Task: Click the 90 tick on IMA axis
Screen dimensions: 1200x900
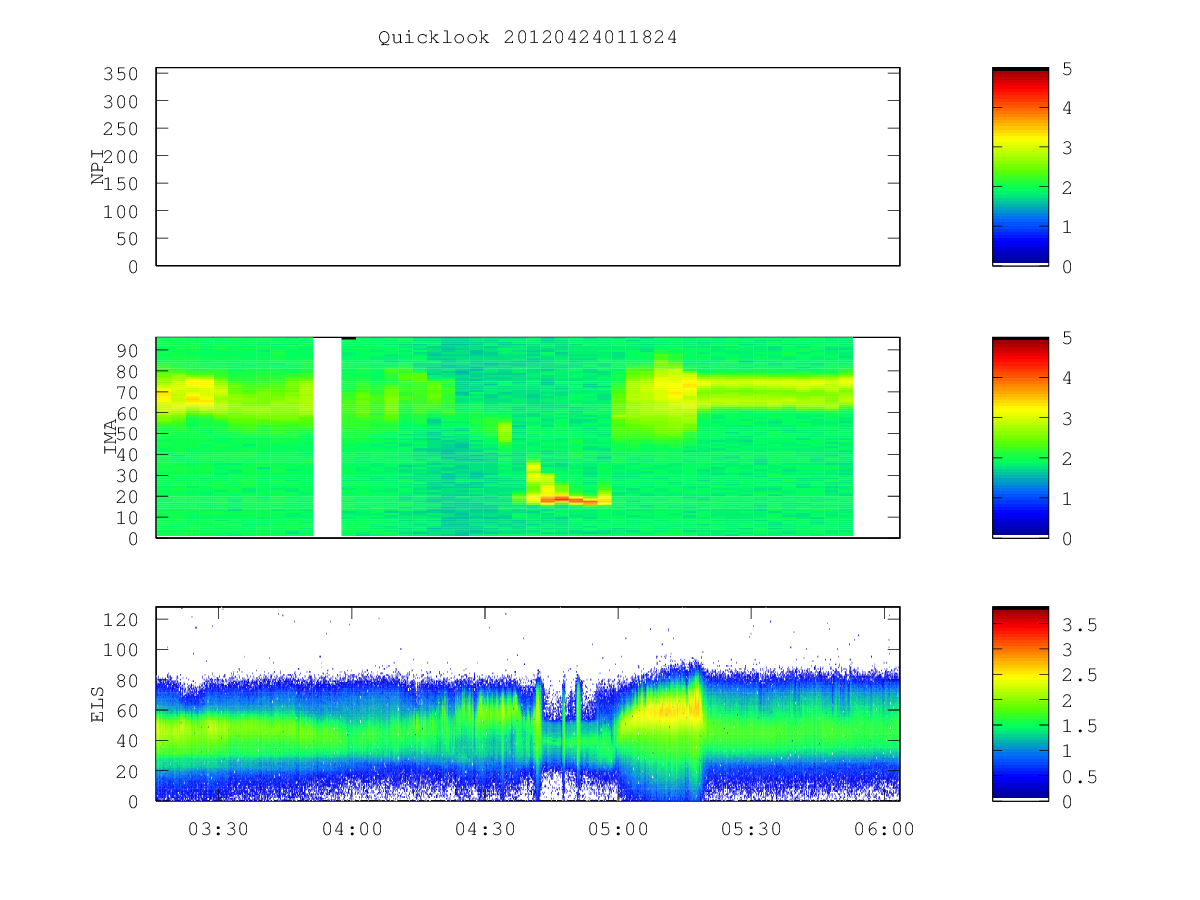Action: click(127, 350)
